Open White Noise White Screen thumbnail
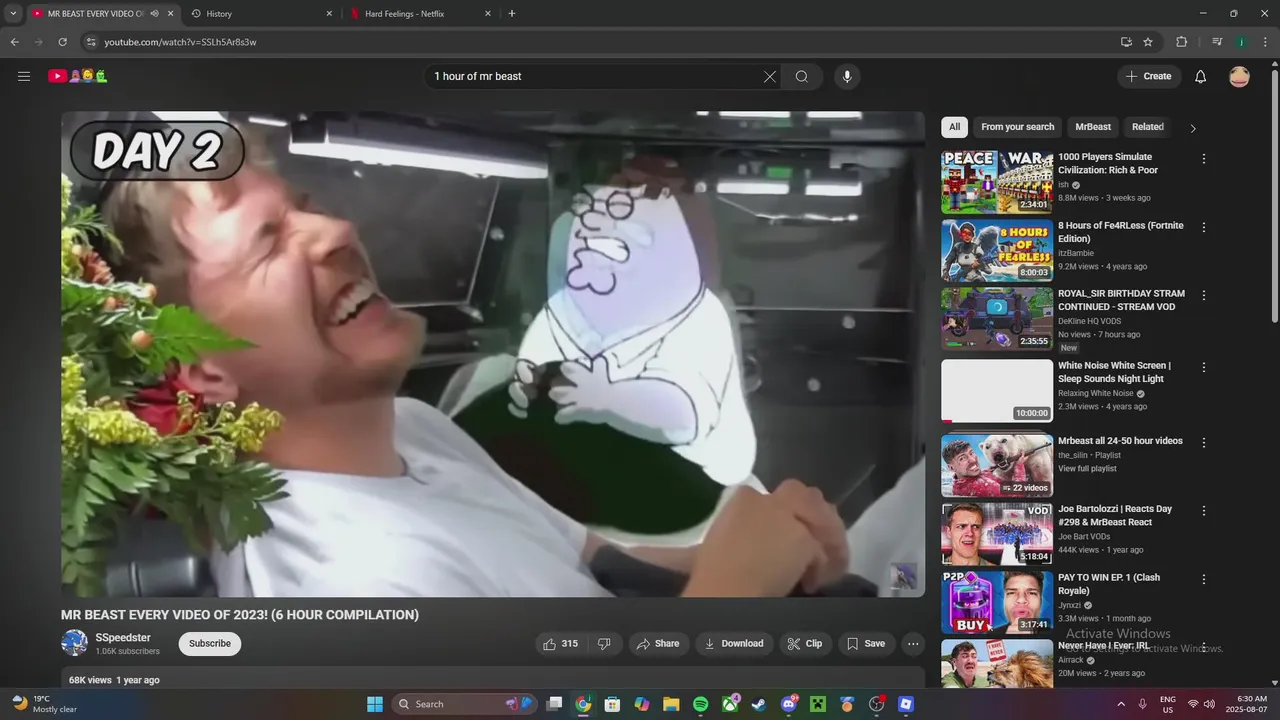The image size is (1280, 720). 997,391
